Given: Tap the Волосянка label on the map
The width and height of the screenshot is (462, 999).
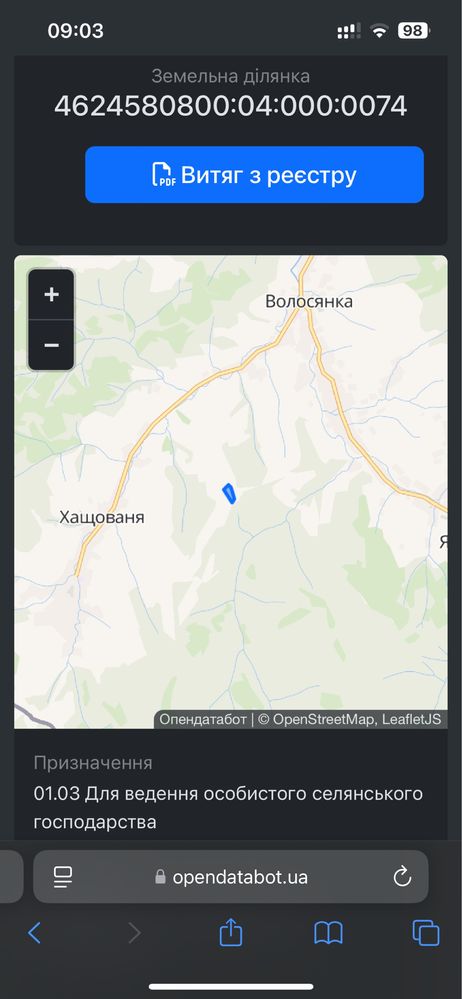Looking at the screenshot, I should (308, 301).
